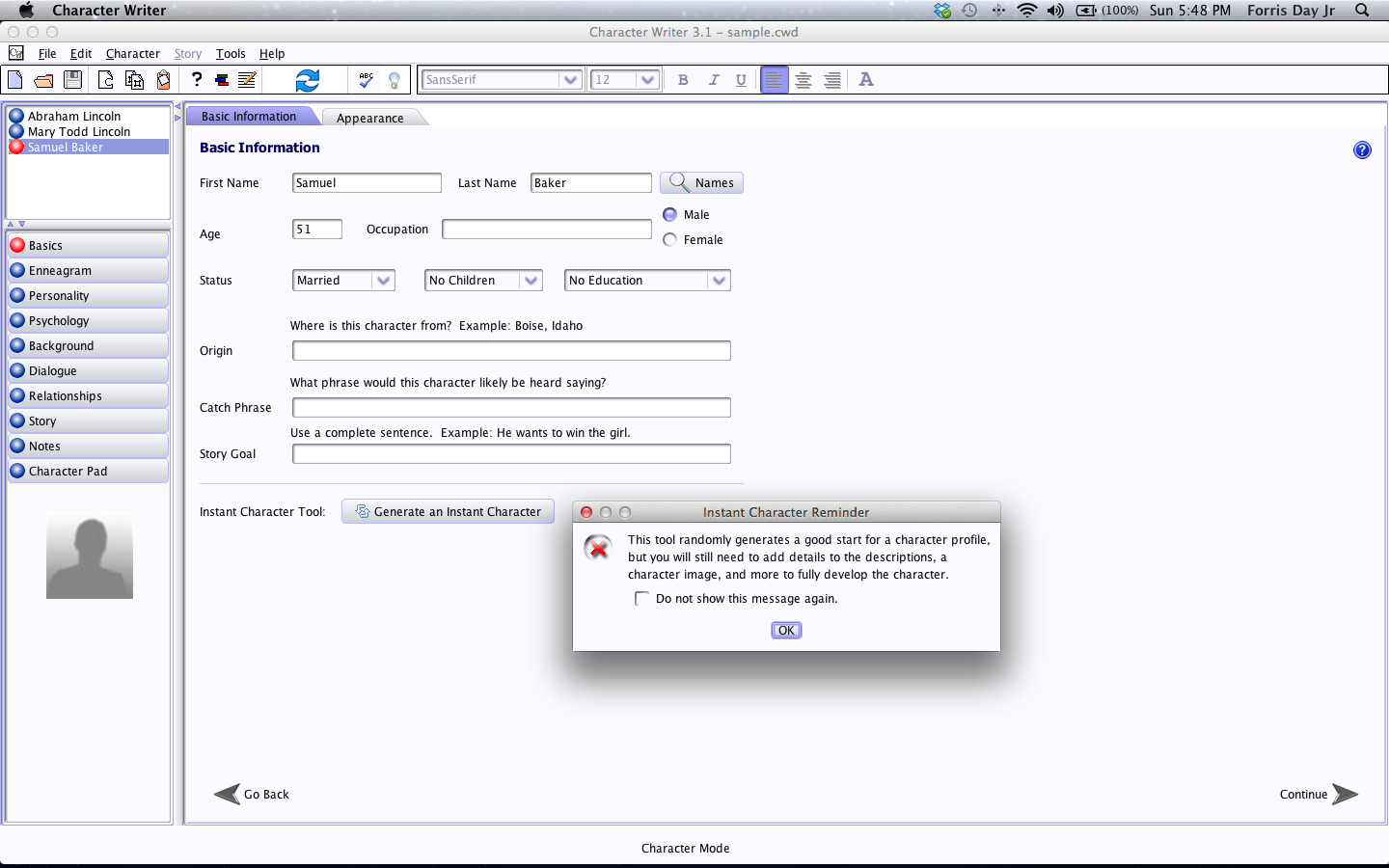Open the Tools menu

point(231,54)
